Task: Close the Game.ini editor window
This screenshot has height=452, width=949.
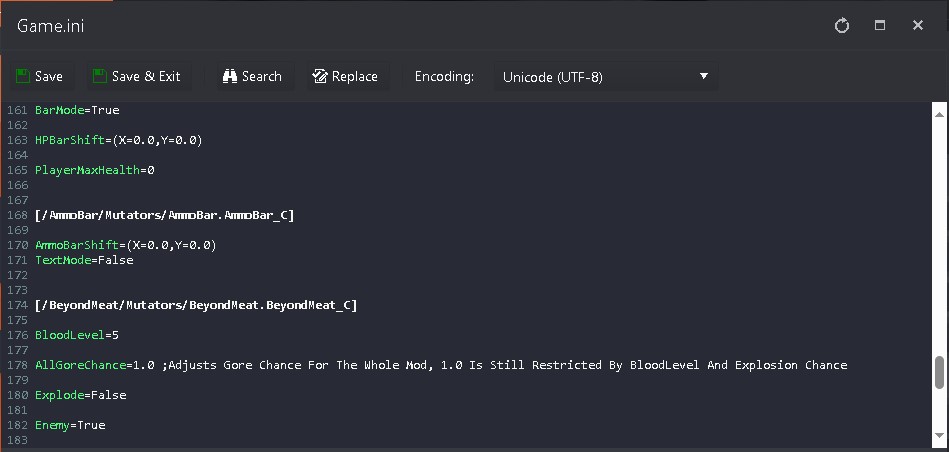Action: (x=918, y=25)
